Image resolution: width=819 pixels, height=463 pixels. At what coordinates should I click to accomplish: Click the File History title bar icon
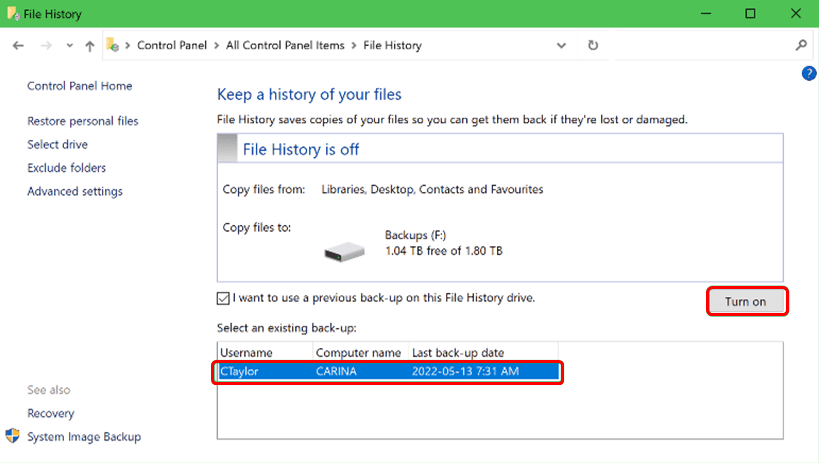tap(11, 14)
